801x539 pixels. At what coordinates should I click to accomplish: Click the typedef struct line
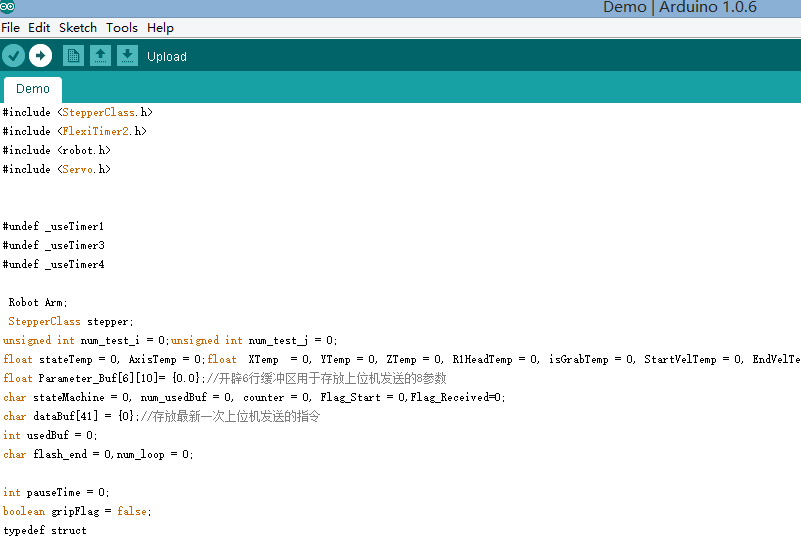coord(45,530)
